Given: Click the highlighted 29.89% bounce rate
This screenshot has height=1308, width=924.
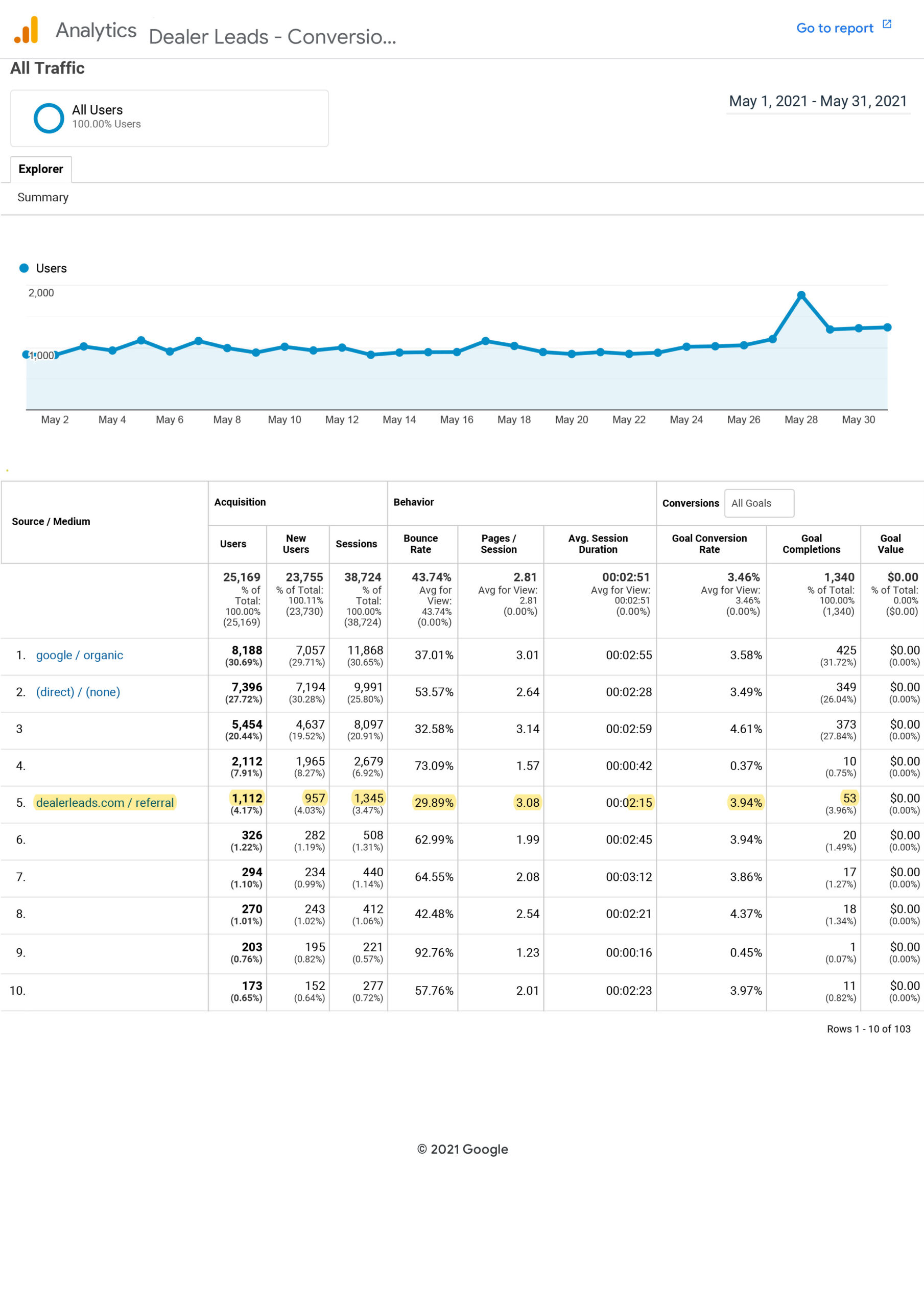Looking at the screenshot, I should pos(434,802).
